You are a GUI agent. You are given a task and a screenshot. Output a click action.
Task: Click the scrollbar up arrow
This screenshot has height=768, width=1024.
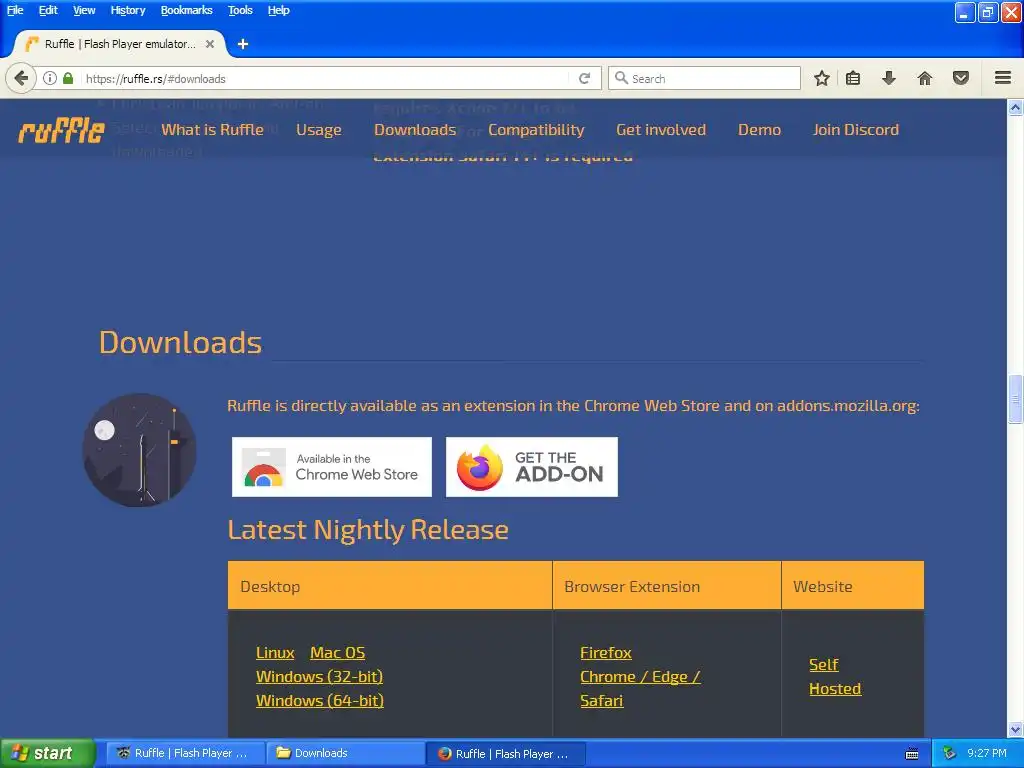click(x=1015, y=107)
